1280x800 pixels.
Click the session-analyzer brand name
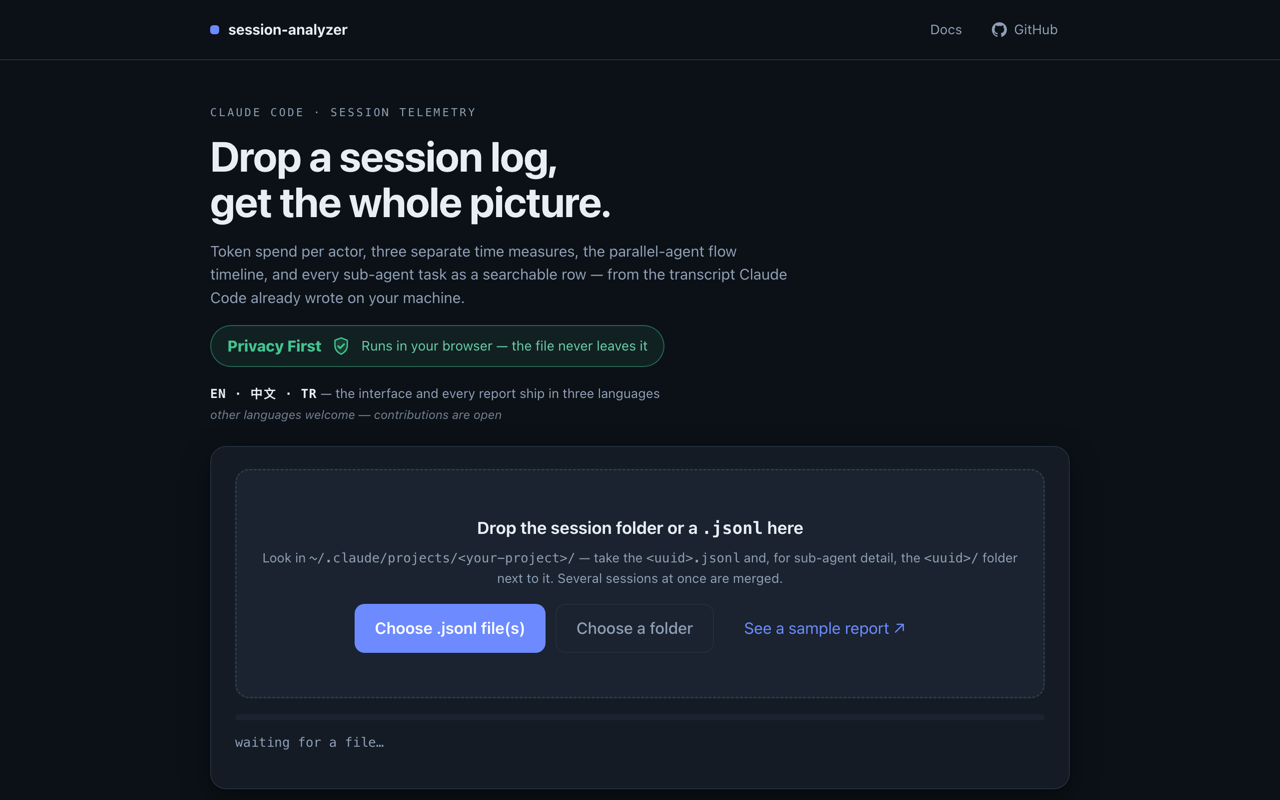(288, 30)
